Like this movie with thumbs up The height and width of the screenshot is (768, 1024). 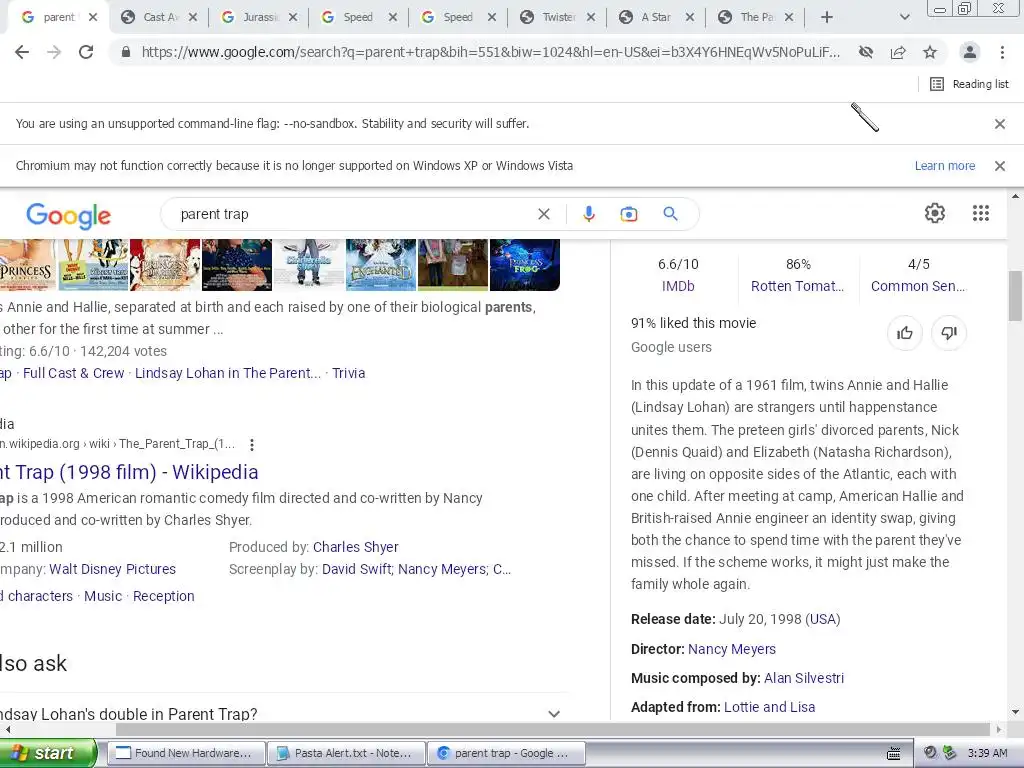click(904, 334)
